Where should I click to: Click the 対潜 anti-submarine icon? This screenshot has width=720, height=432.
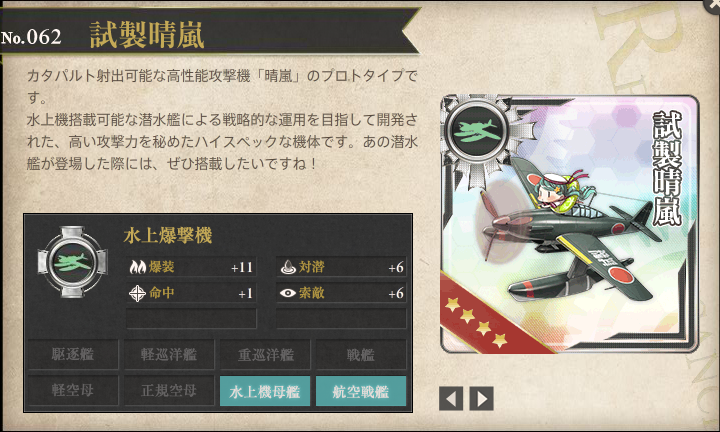pos(288,267)
